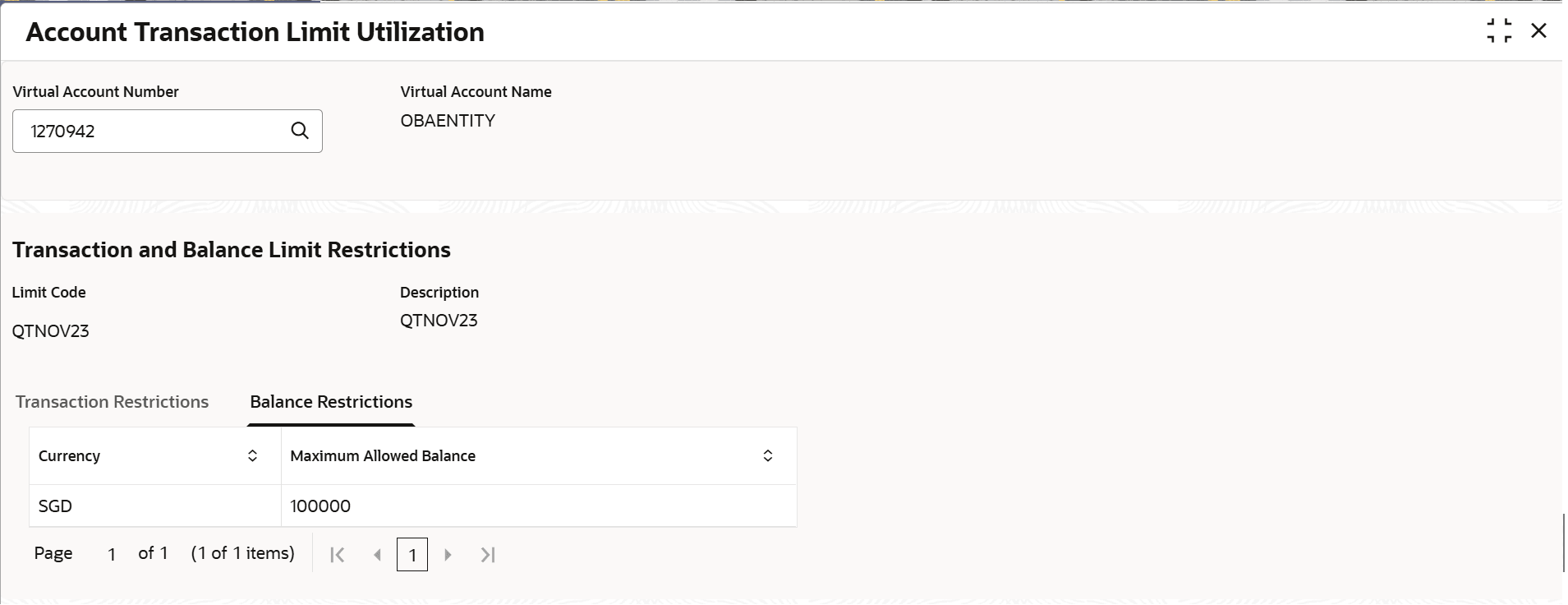The height and width of the screenshot is (605, 1568).
Task: Collapse the dialog using the restore-size icon
Action: 1499,31
